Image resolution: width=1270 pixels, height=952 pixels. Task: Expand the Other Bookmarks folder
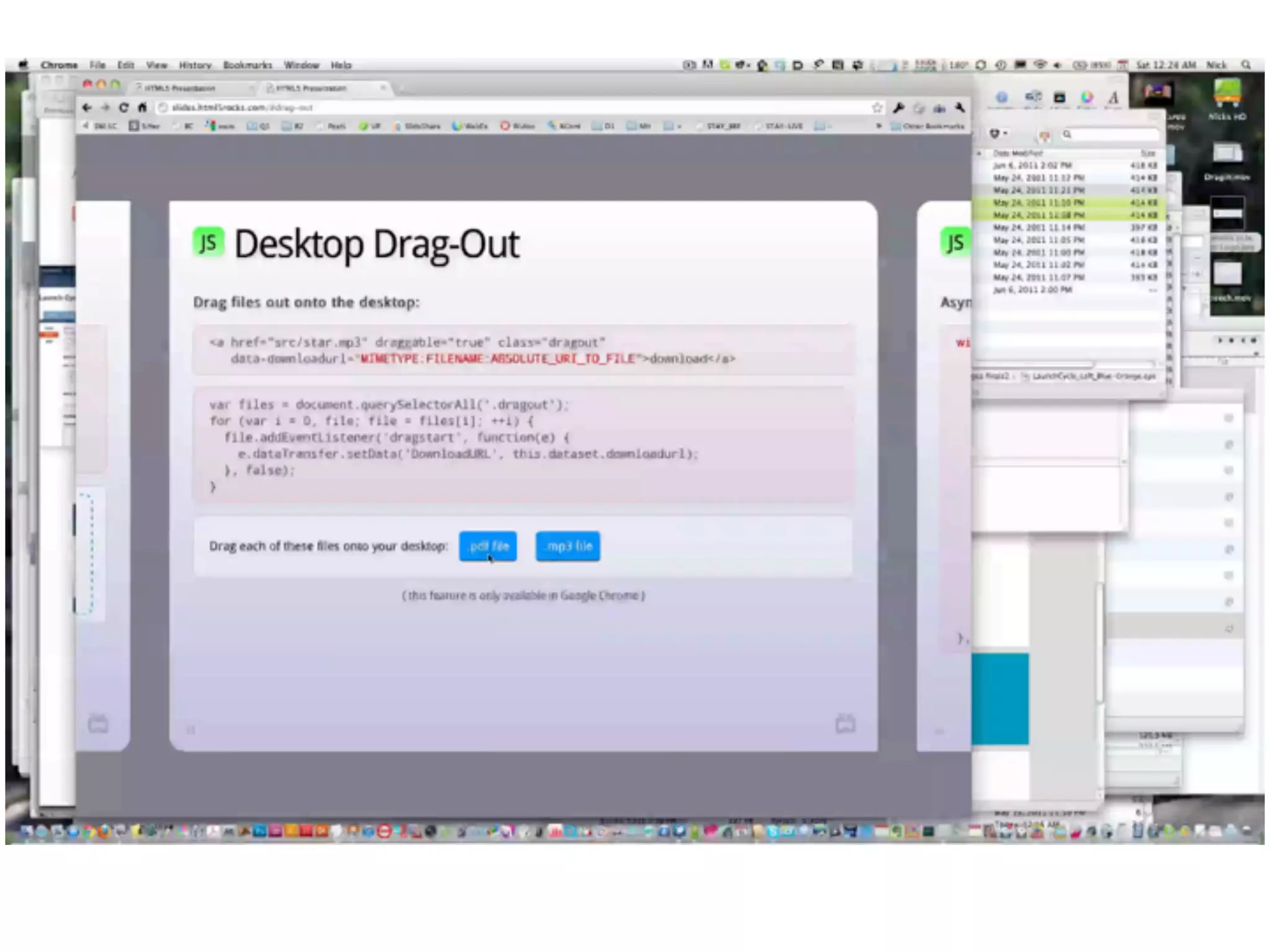(928, 126)
